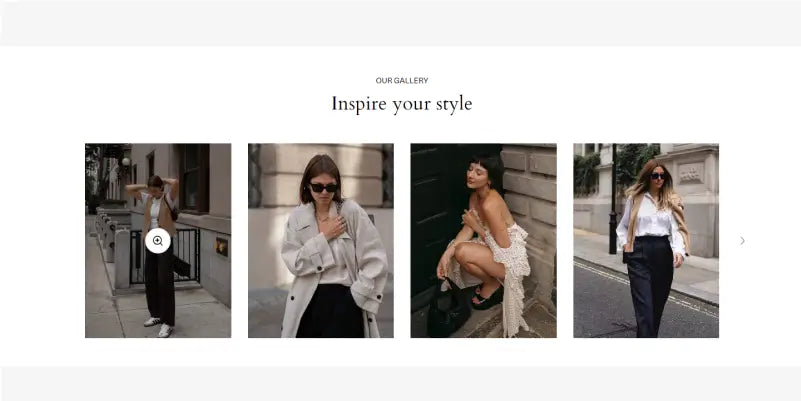
Task: Click the navy trousers of the walking woman
Action: point(650,286)
